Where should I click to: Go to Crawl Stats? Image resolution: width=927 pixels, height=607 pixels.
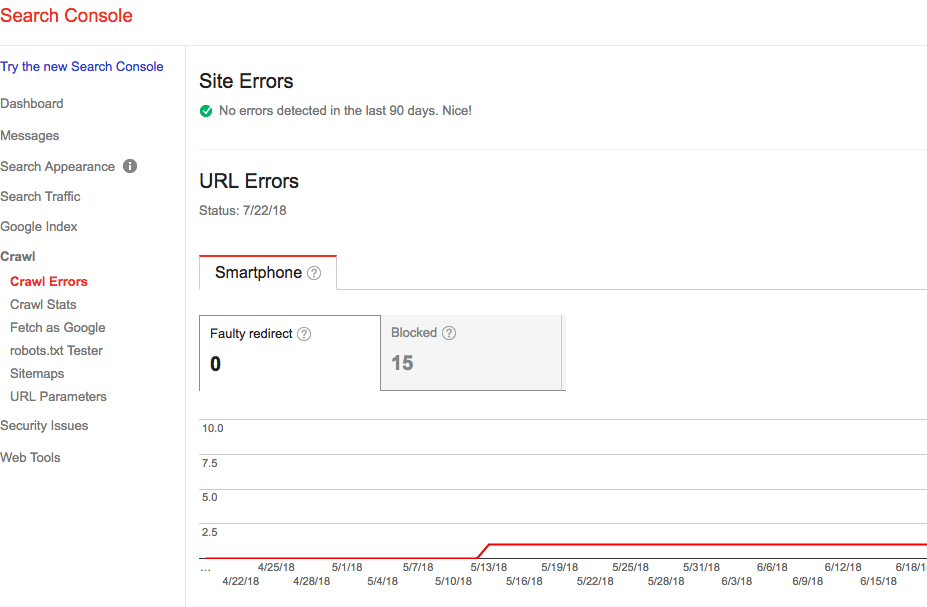43,304
